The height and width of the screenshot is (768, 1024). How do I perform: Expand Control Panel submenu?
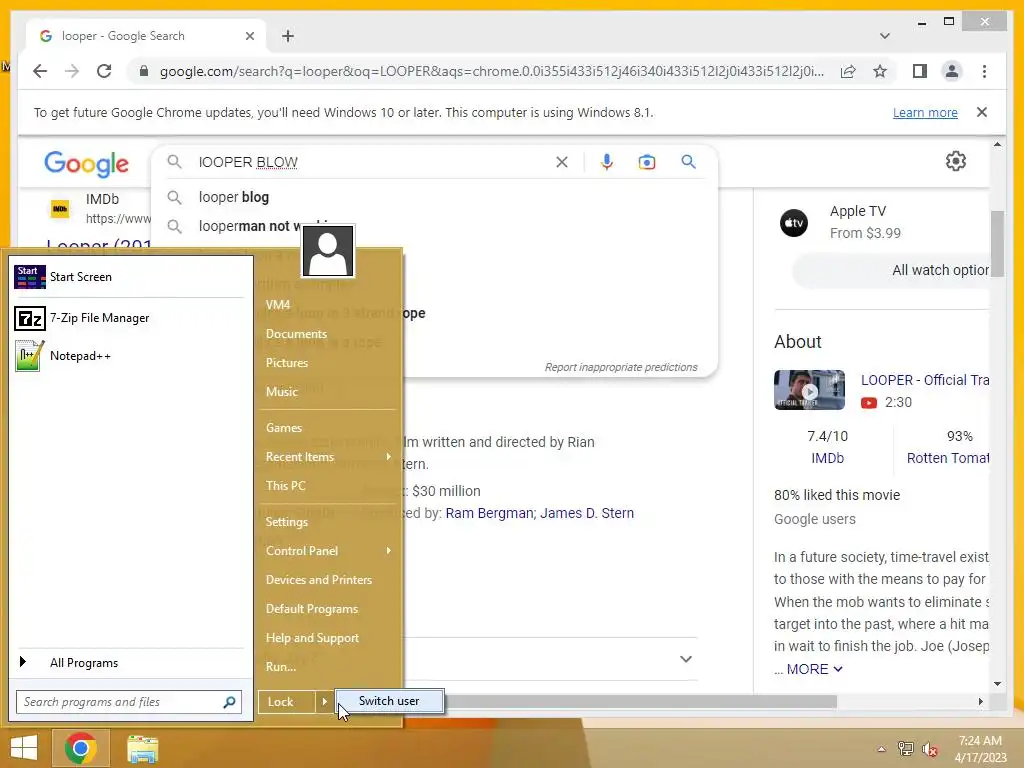(328, 551)
